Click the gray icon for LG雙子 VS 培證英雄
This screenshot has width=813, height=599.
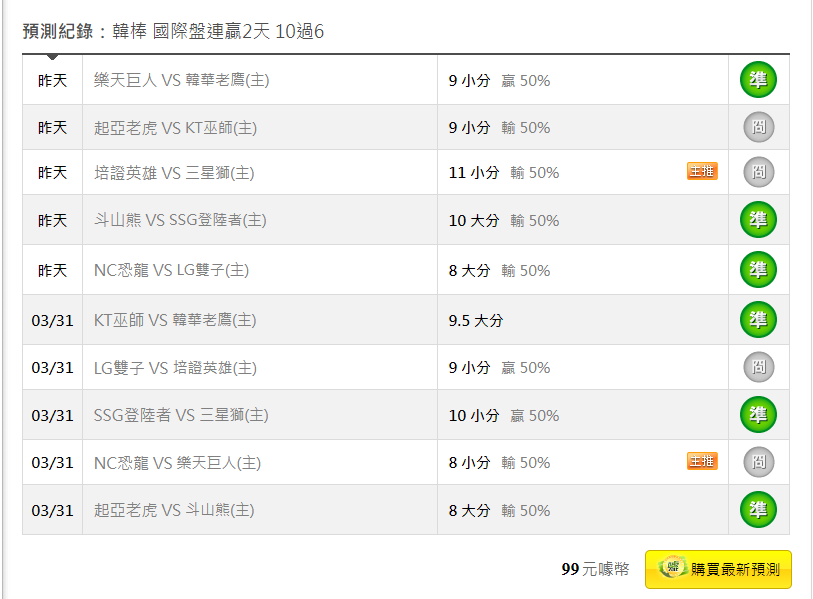(x=758, y=367)
